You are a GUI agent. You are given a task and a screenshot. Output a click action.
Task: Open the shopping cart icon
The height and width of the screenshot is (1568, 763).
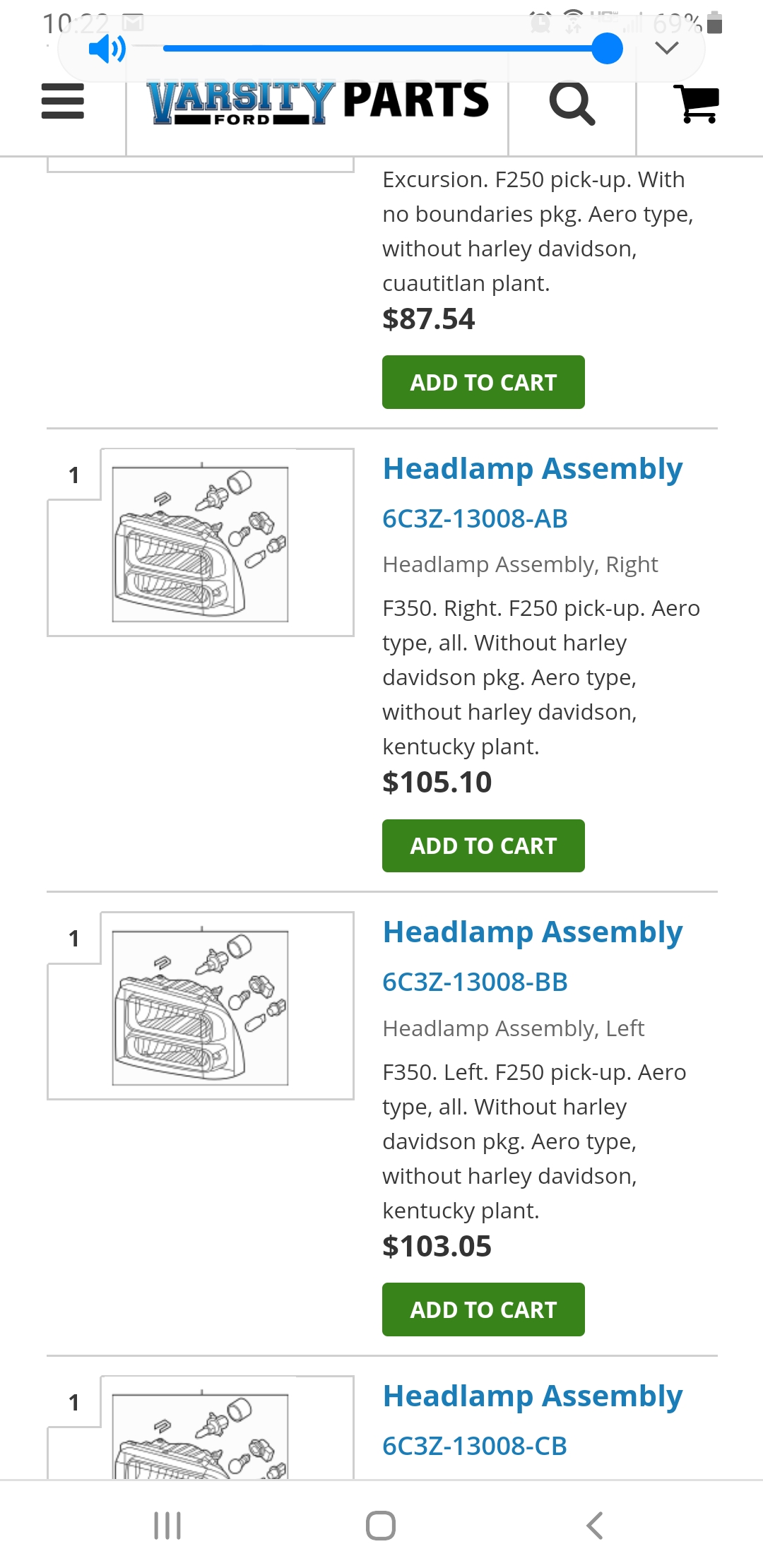coord(697,104)
